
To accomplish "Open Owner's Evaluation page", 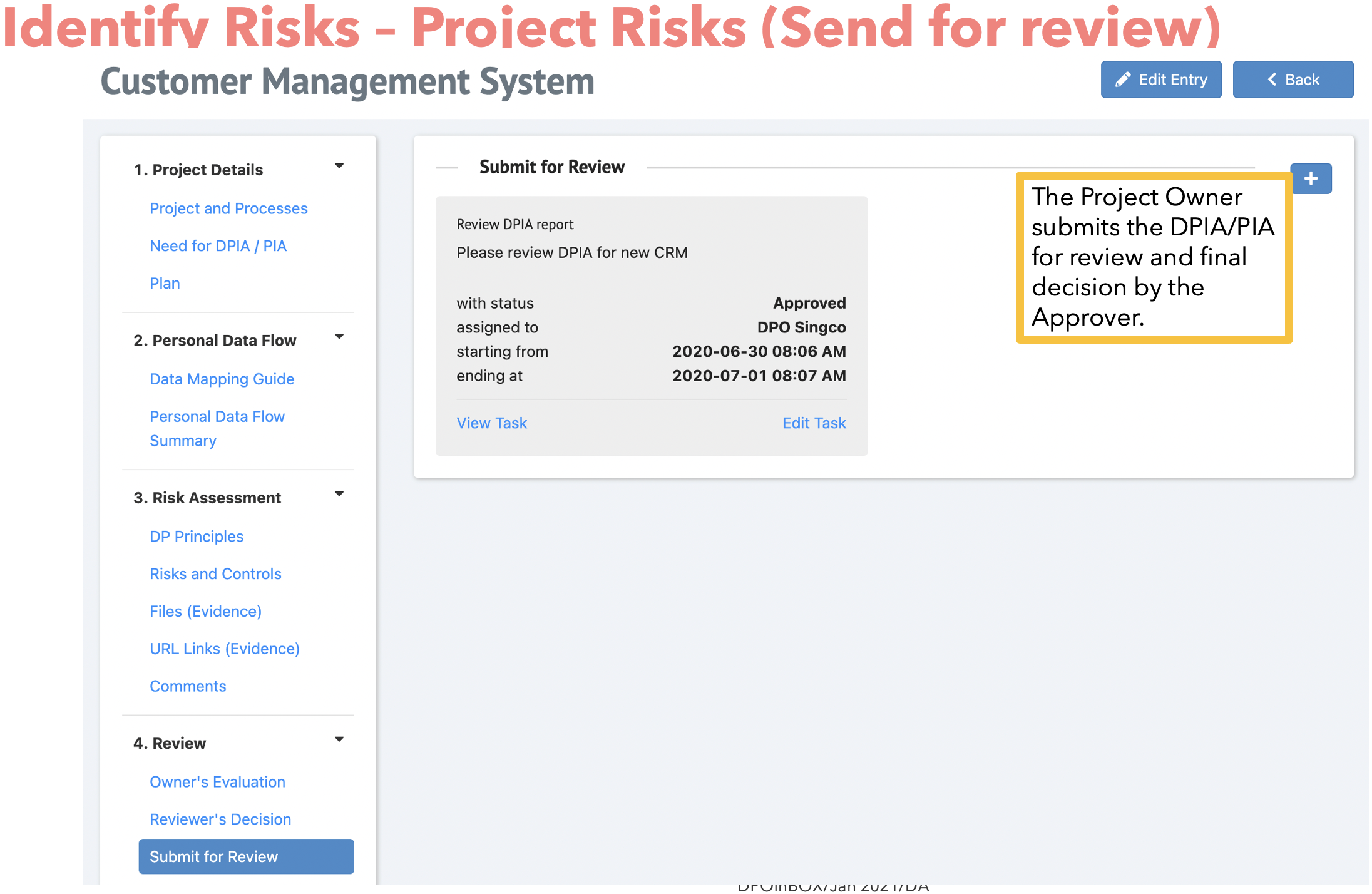I will (x=217, y=781).
